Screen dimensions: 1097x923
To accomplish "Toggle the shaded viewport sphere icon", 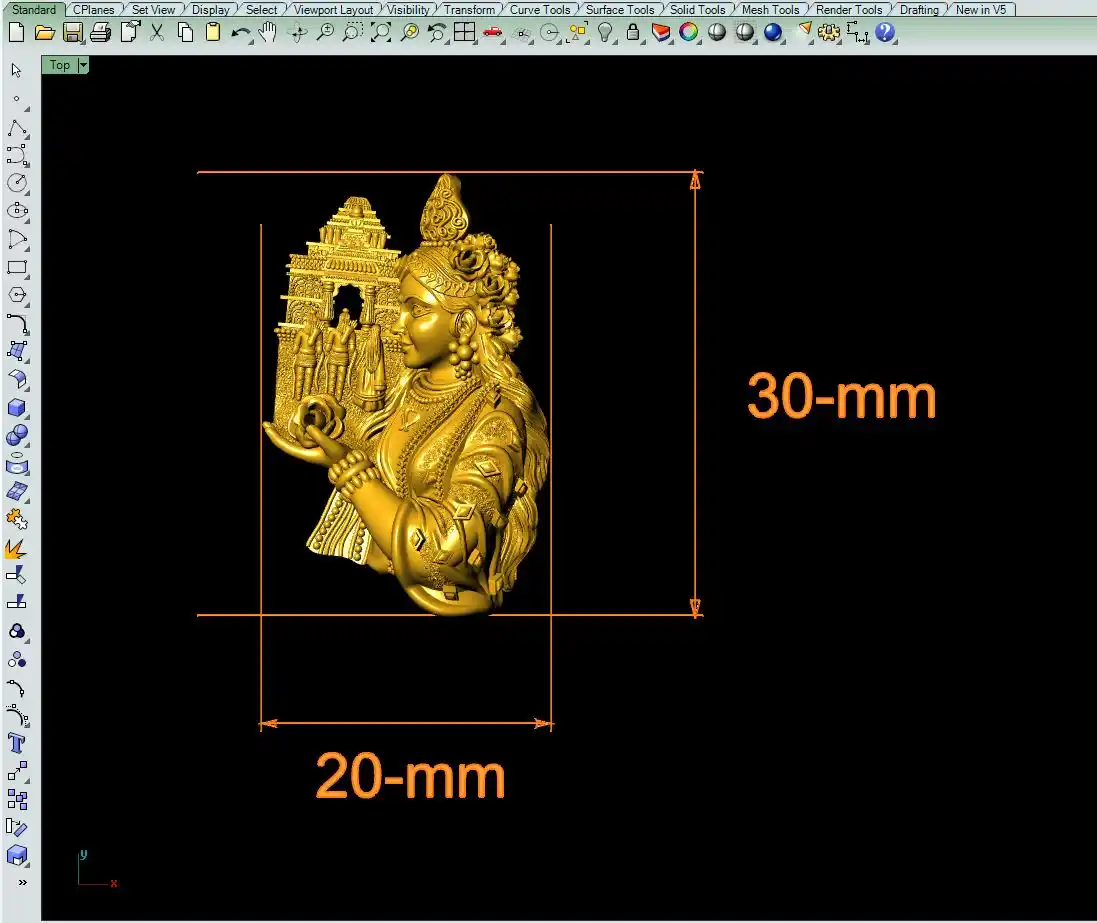I will click(717, 32).
